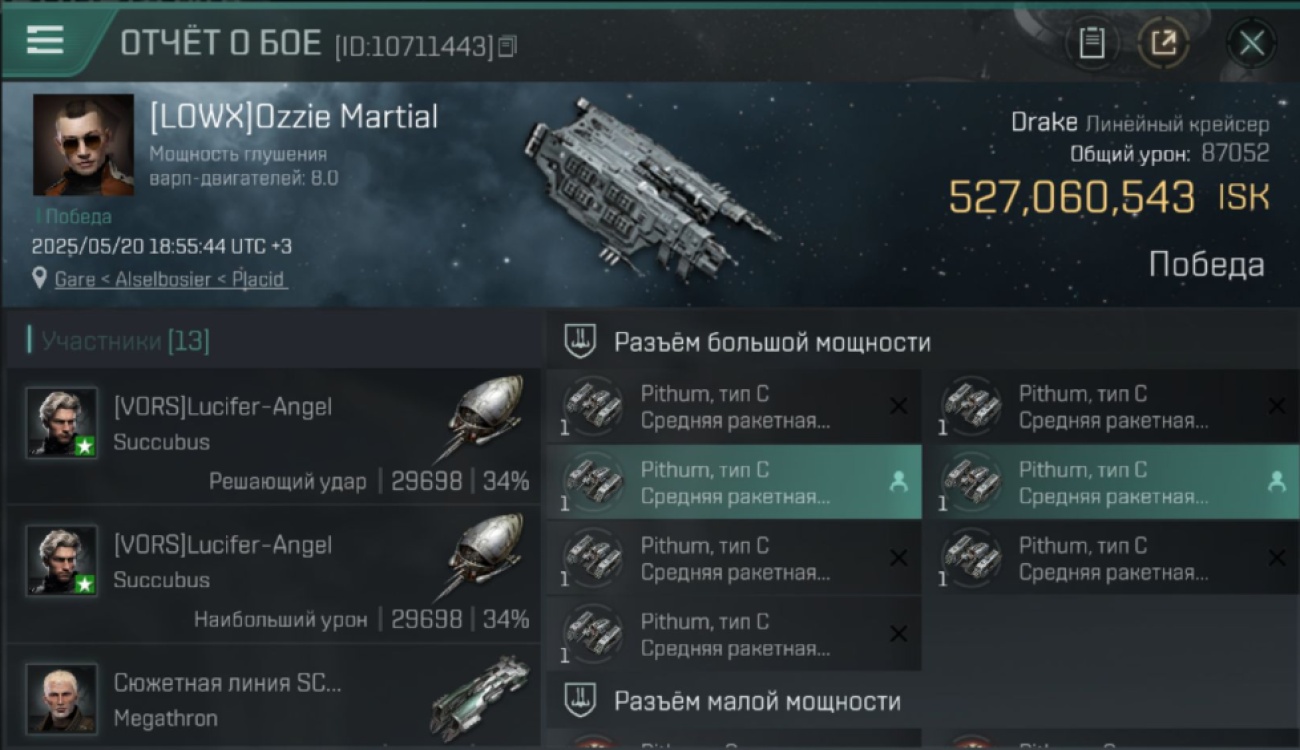Viewport: 1300px width, 750px height.
Task: Select the Megathron participant portrait
Action: click(62, 698)
